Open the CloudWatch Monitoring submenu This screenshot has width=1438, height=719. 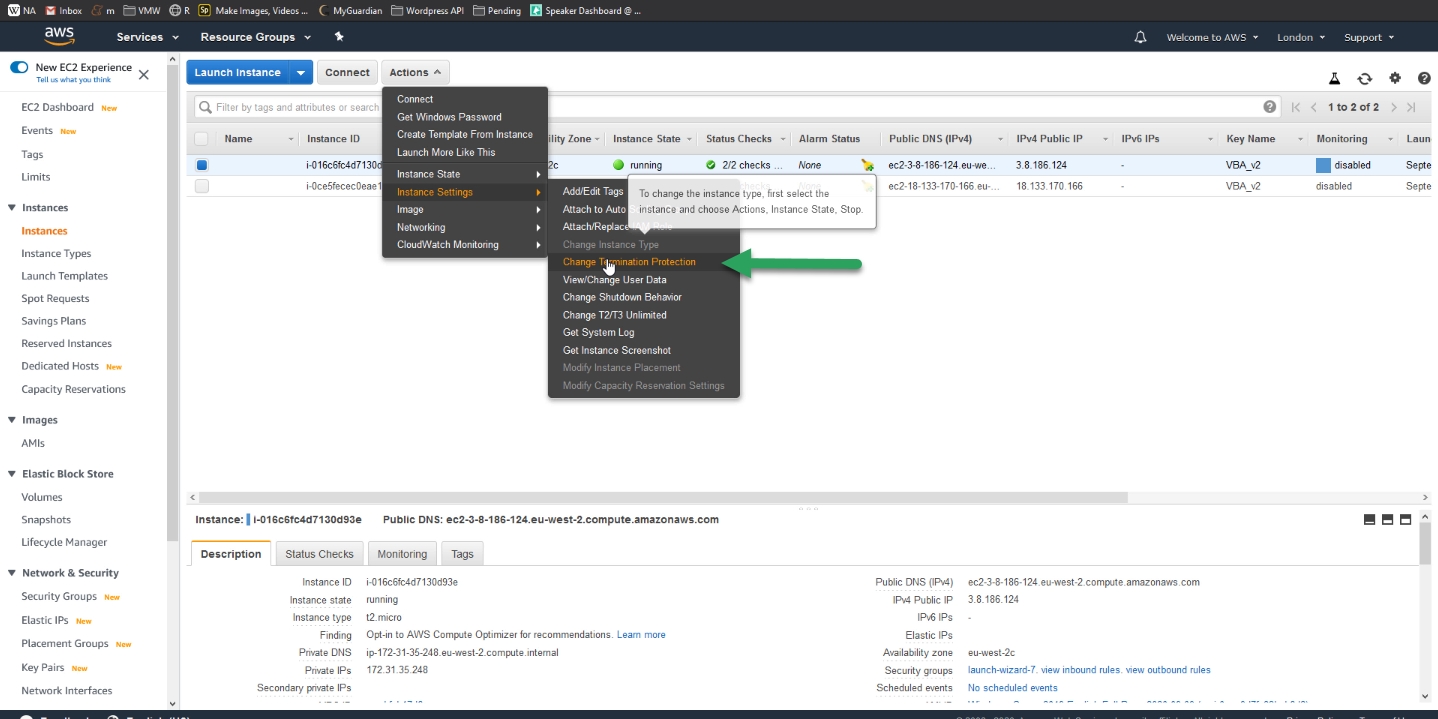(x=465, y=245)
